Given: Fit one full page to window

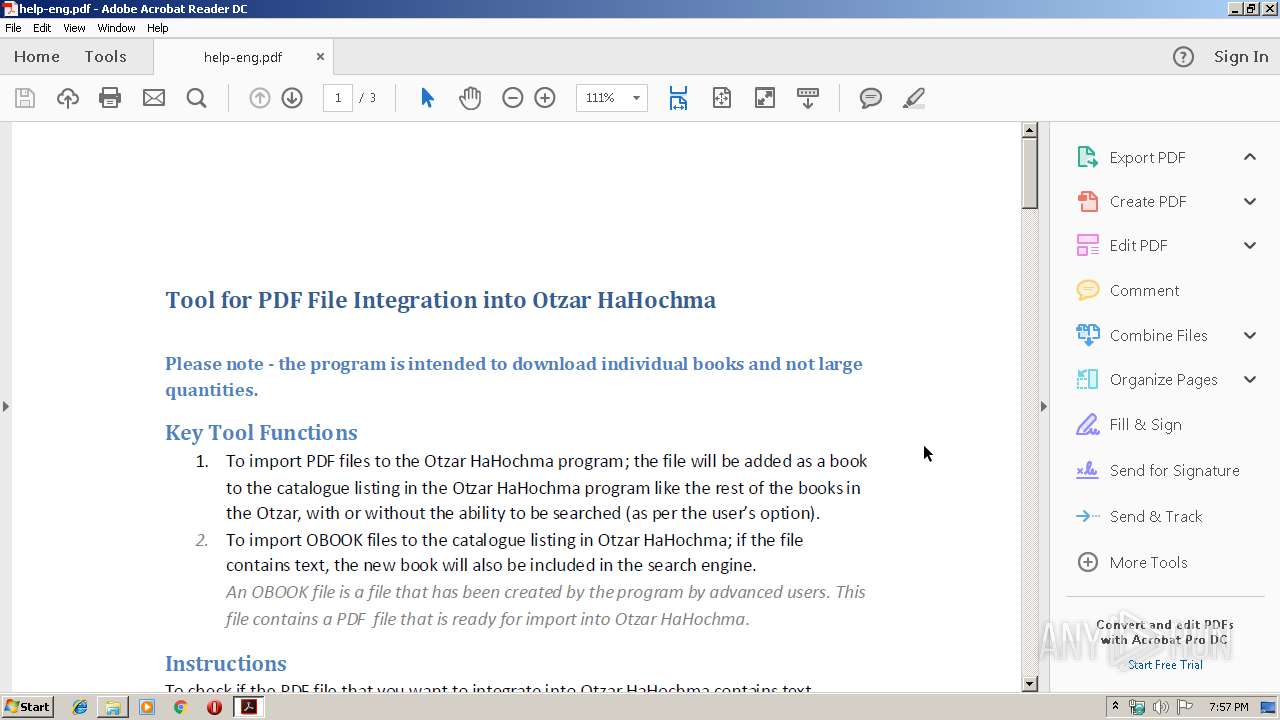Looking at the screenshot, I should coord(722,98).
